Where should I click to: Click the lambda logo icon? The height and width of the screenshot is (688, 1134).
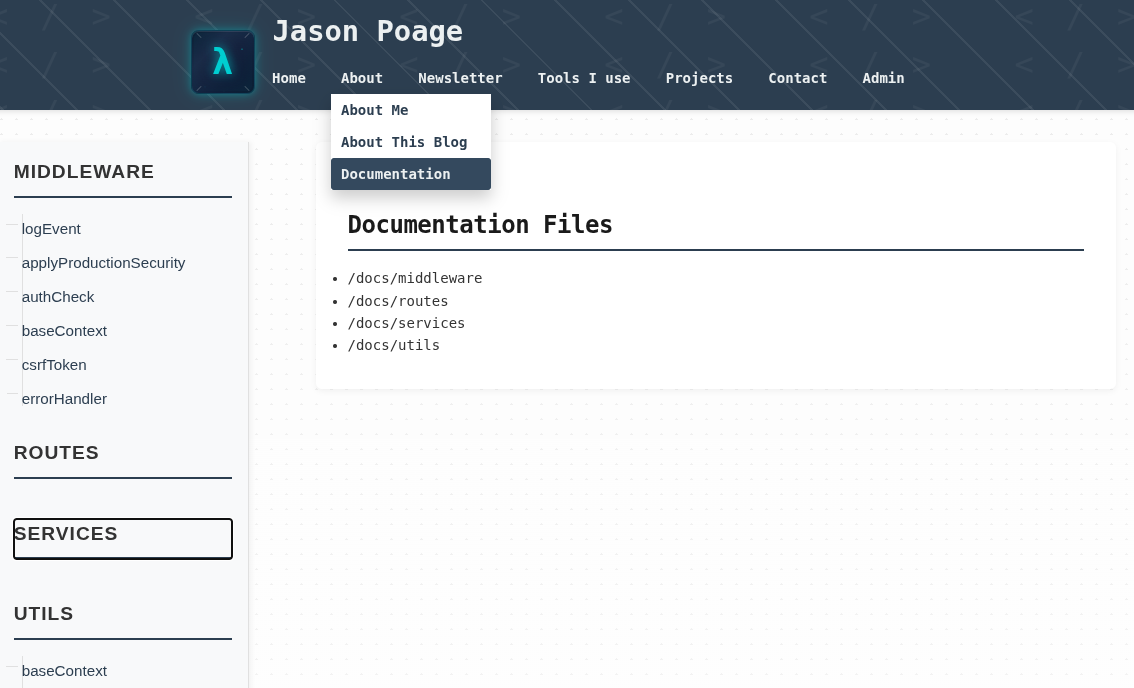pos(222,62)
